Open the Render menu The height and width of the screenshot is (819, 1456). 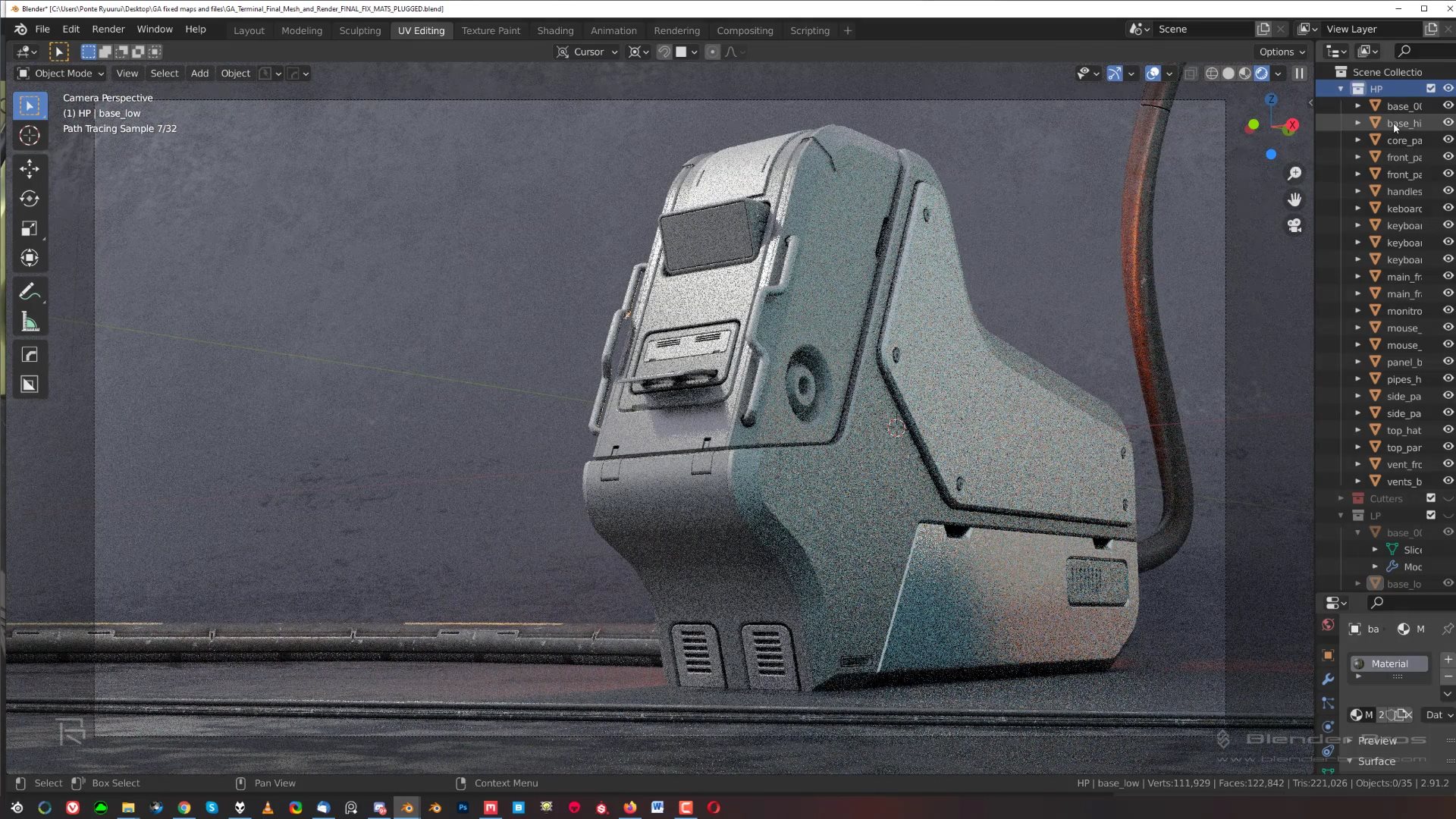click(x=108, y=29)
